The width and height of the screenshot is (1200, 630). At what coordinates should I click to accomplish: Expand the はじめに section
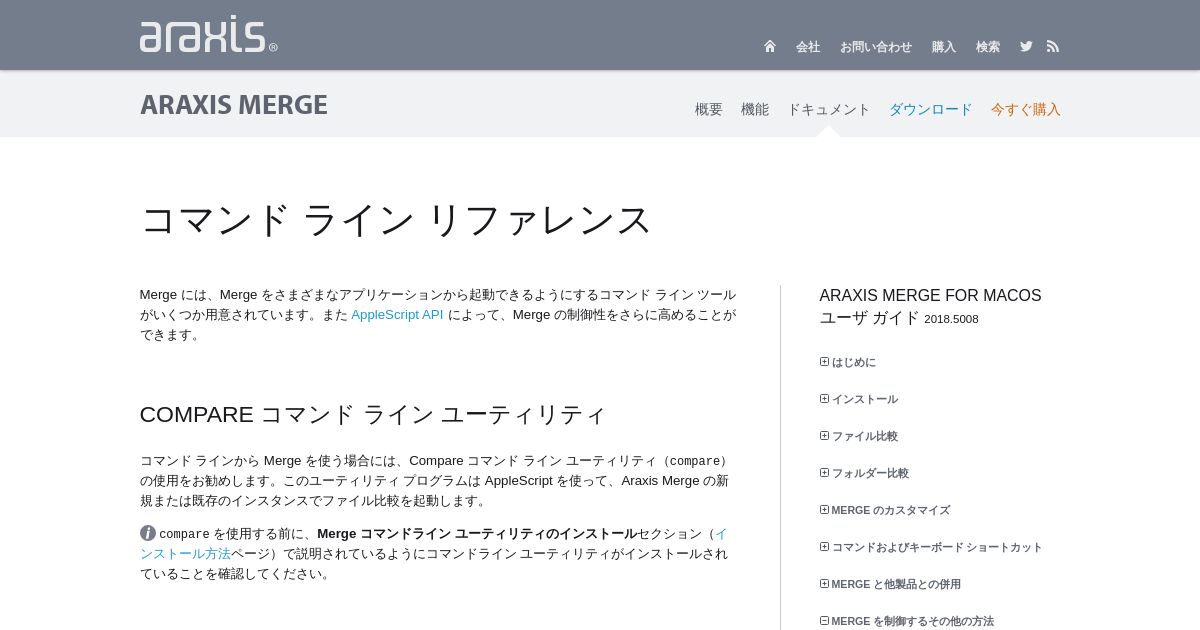point(848,362)
